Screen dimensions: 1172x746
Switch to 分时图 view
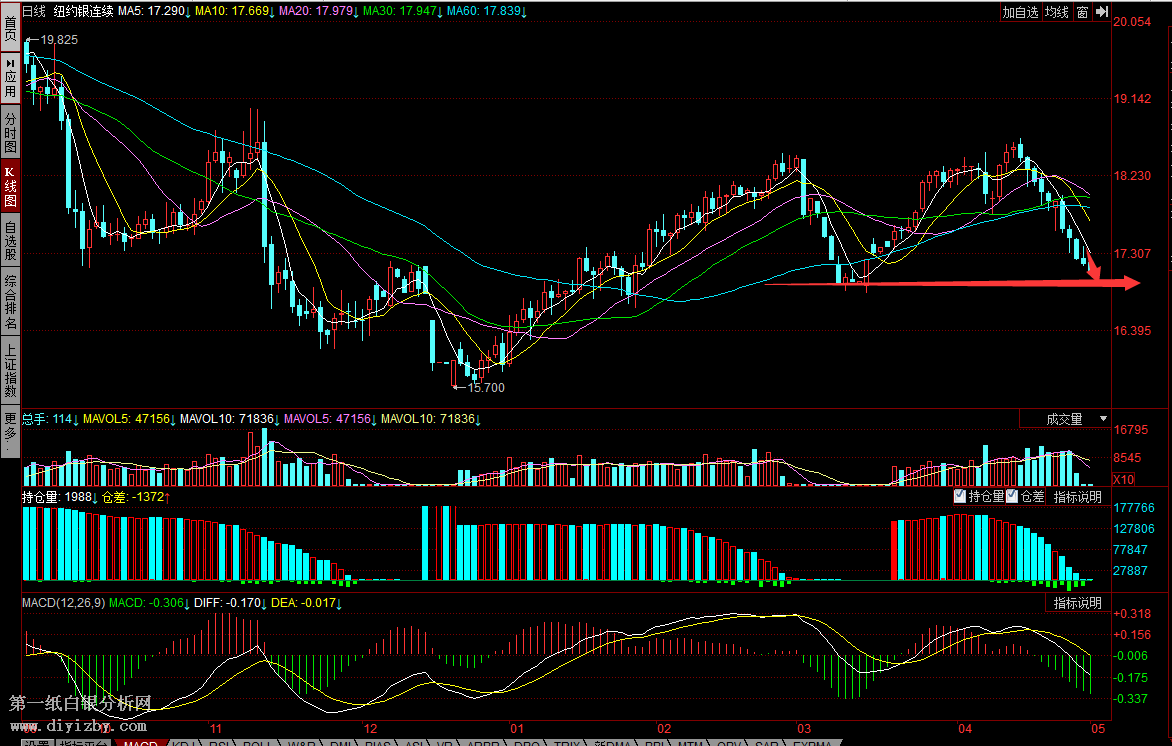coord(10,130)
